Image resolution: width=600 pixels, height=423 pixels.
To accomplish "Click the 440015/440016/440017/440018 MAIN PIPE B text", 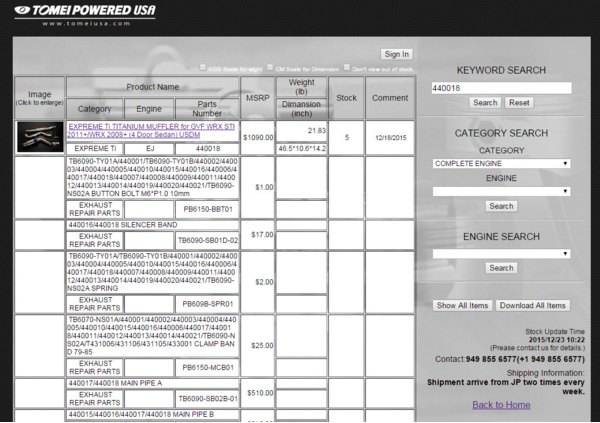I will click(141, 415).
